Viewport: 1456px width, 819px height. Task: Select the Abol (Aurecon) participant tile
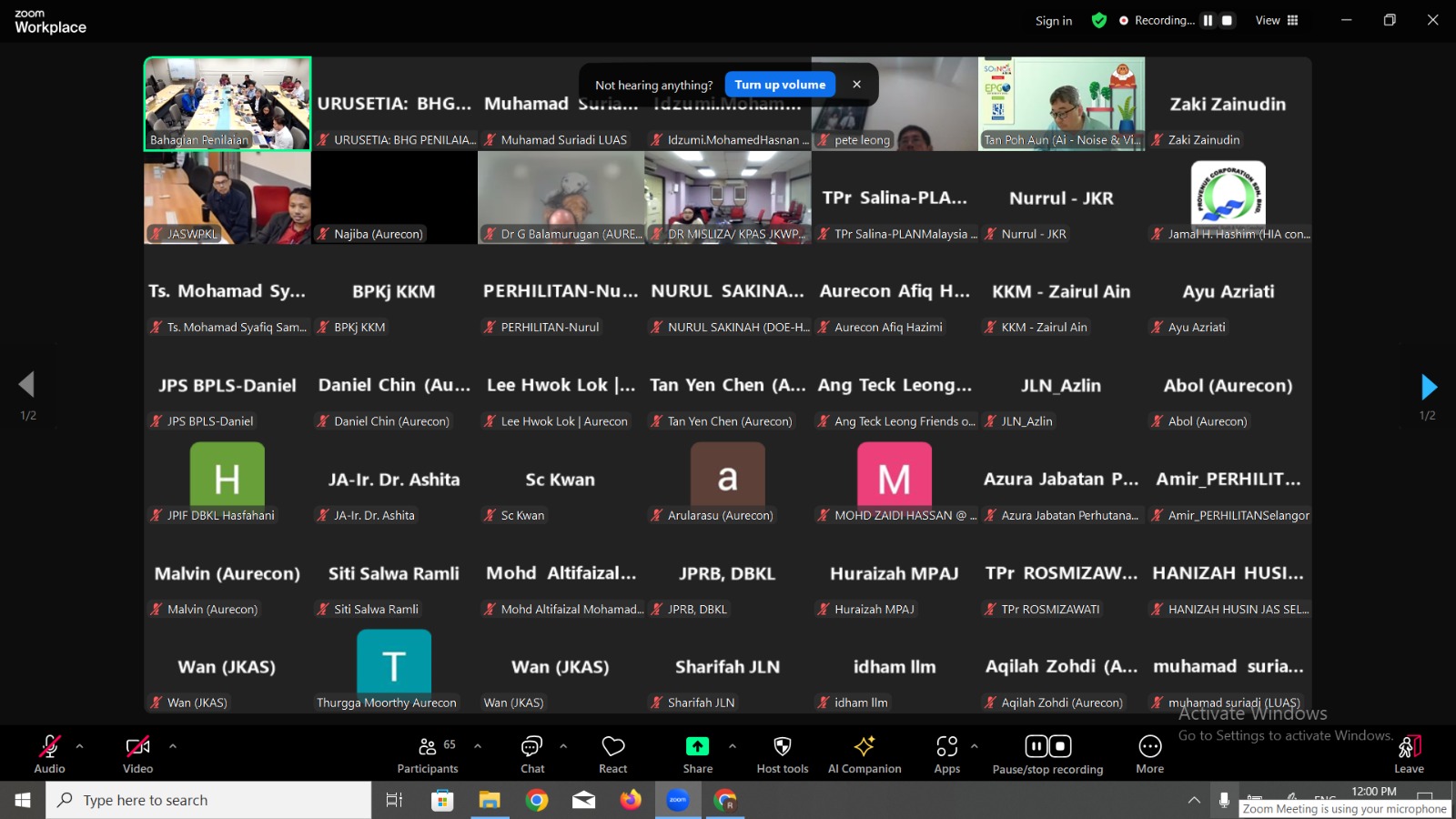point(1228,385)
